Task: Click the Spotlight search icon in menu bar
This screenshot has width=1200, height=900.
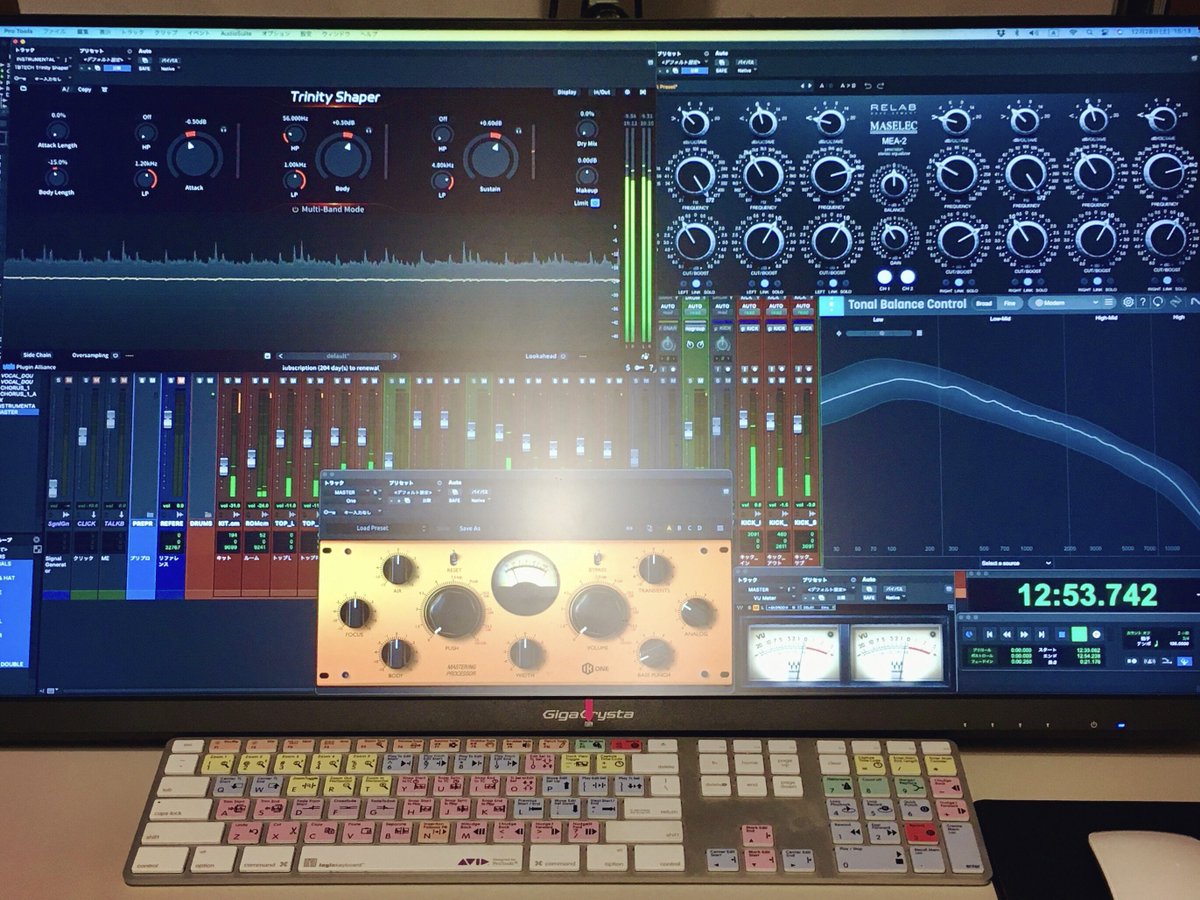Action: point(1089,32)
